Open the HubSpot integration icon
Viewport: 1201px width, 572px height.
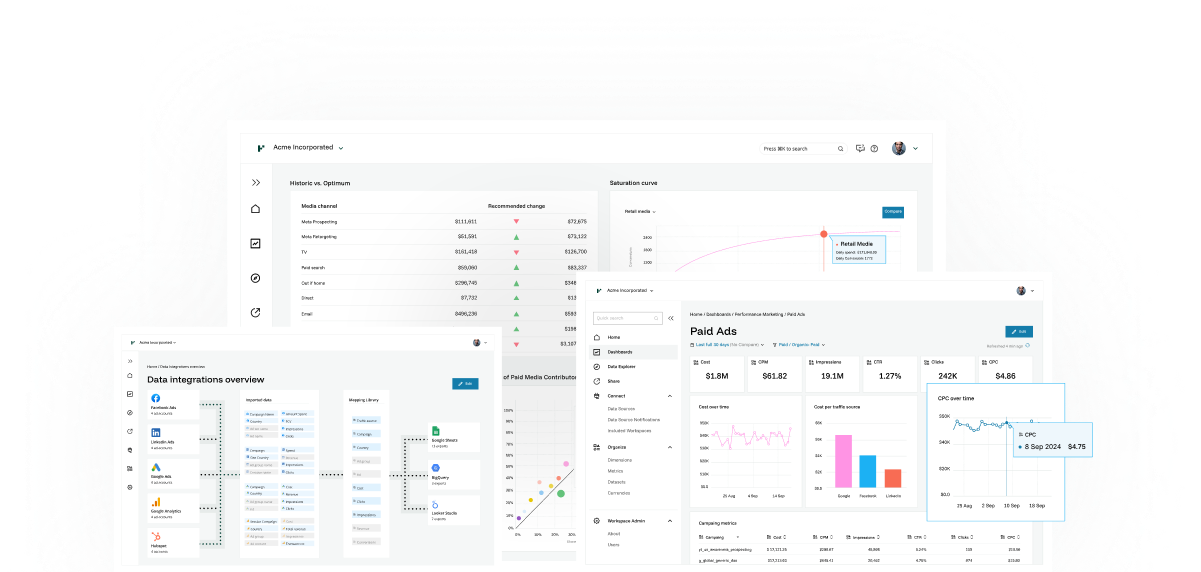(x=157, y=537)
